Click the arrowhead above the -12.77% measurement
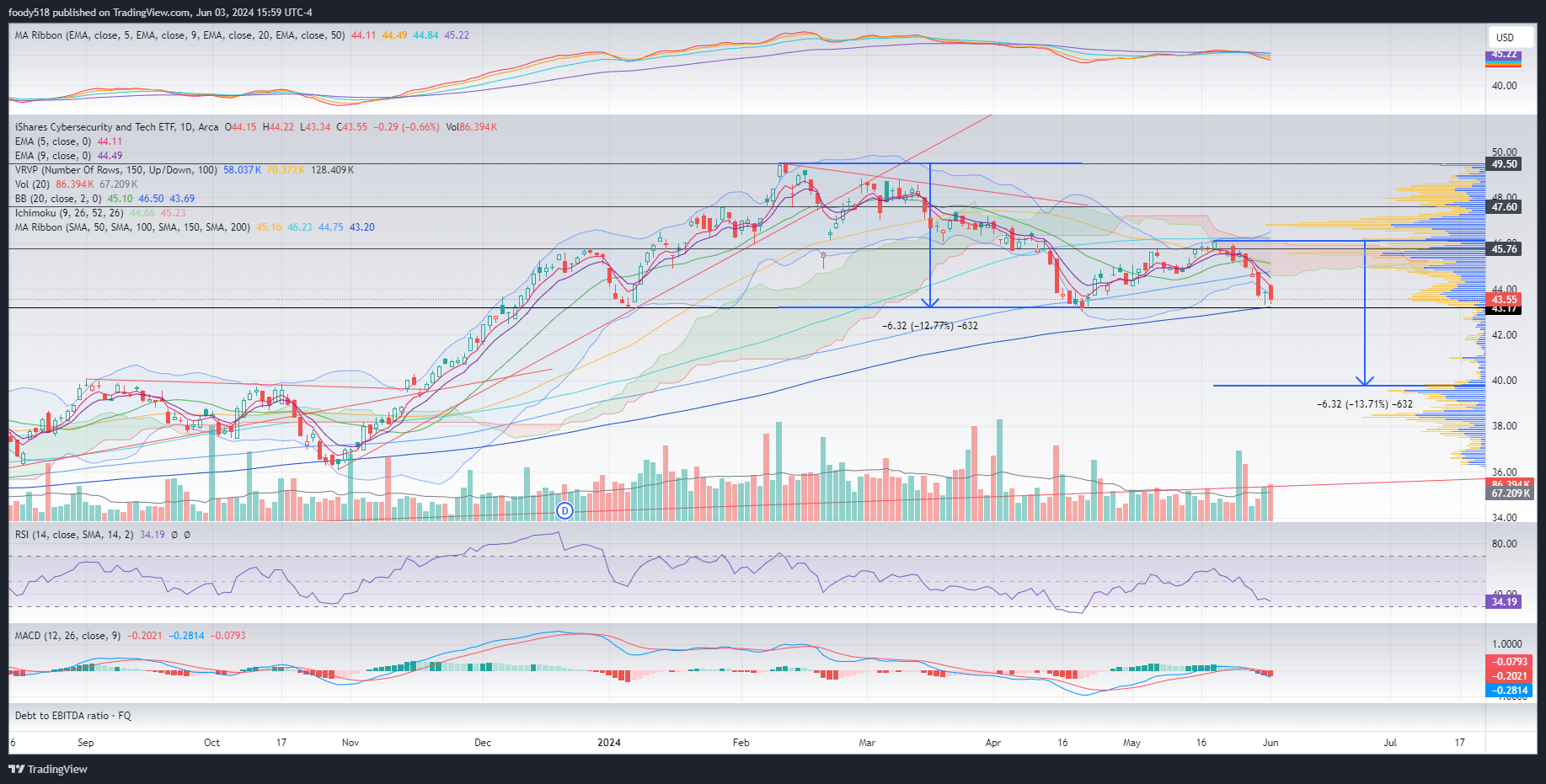The width and height of the screenshot is (1546, 784). tap(929, 301)
